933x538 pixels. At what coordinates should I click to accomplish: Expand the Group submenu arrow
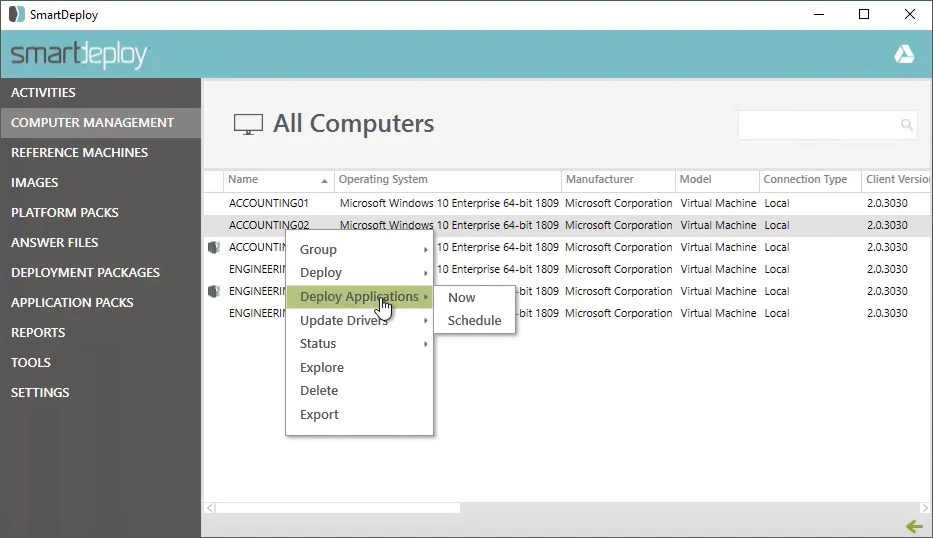tap(425, 250)
